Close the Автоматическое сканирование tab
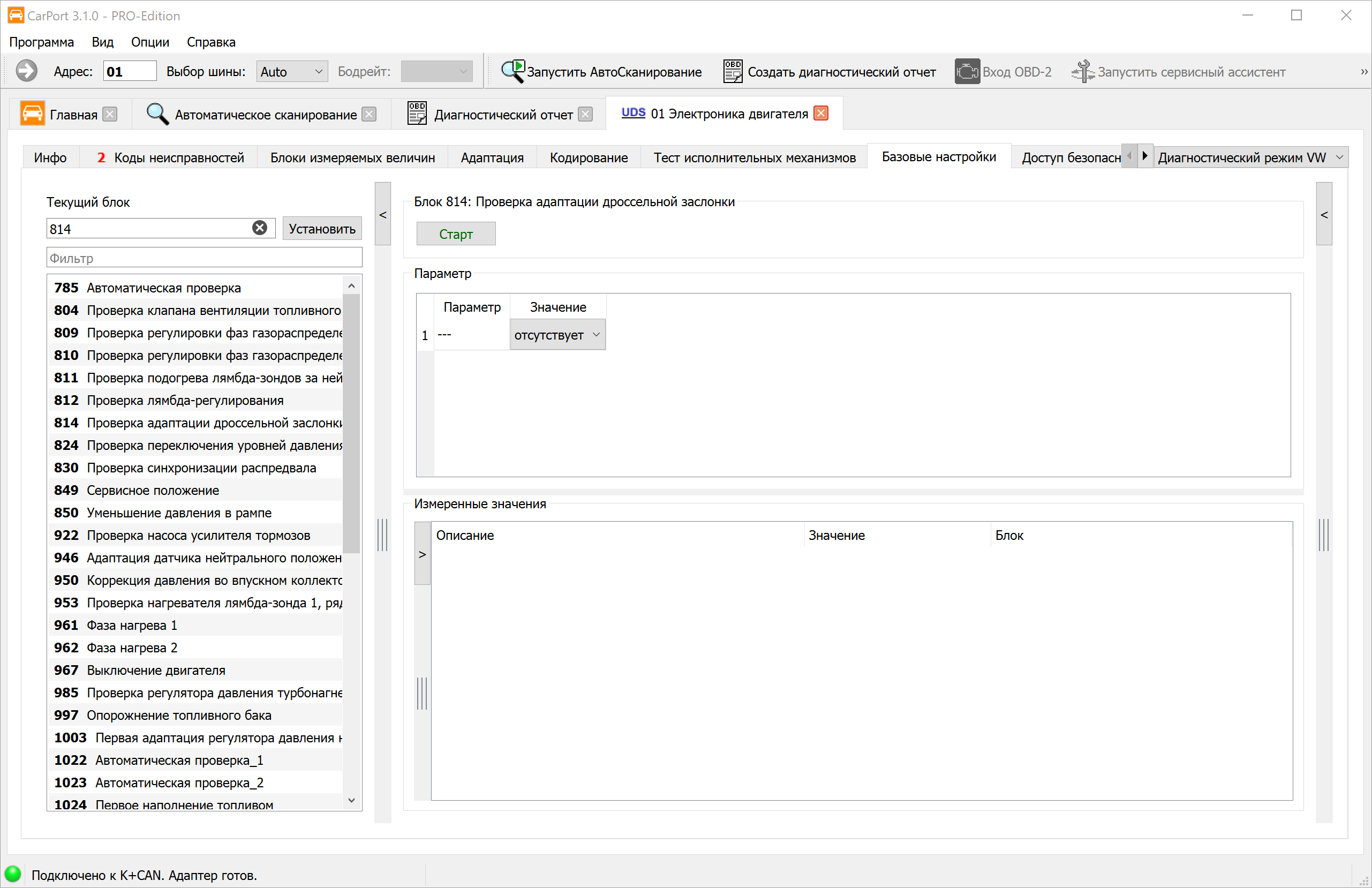 (x=369, y=114)
